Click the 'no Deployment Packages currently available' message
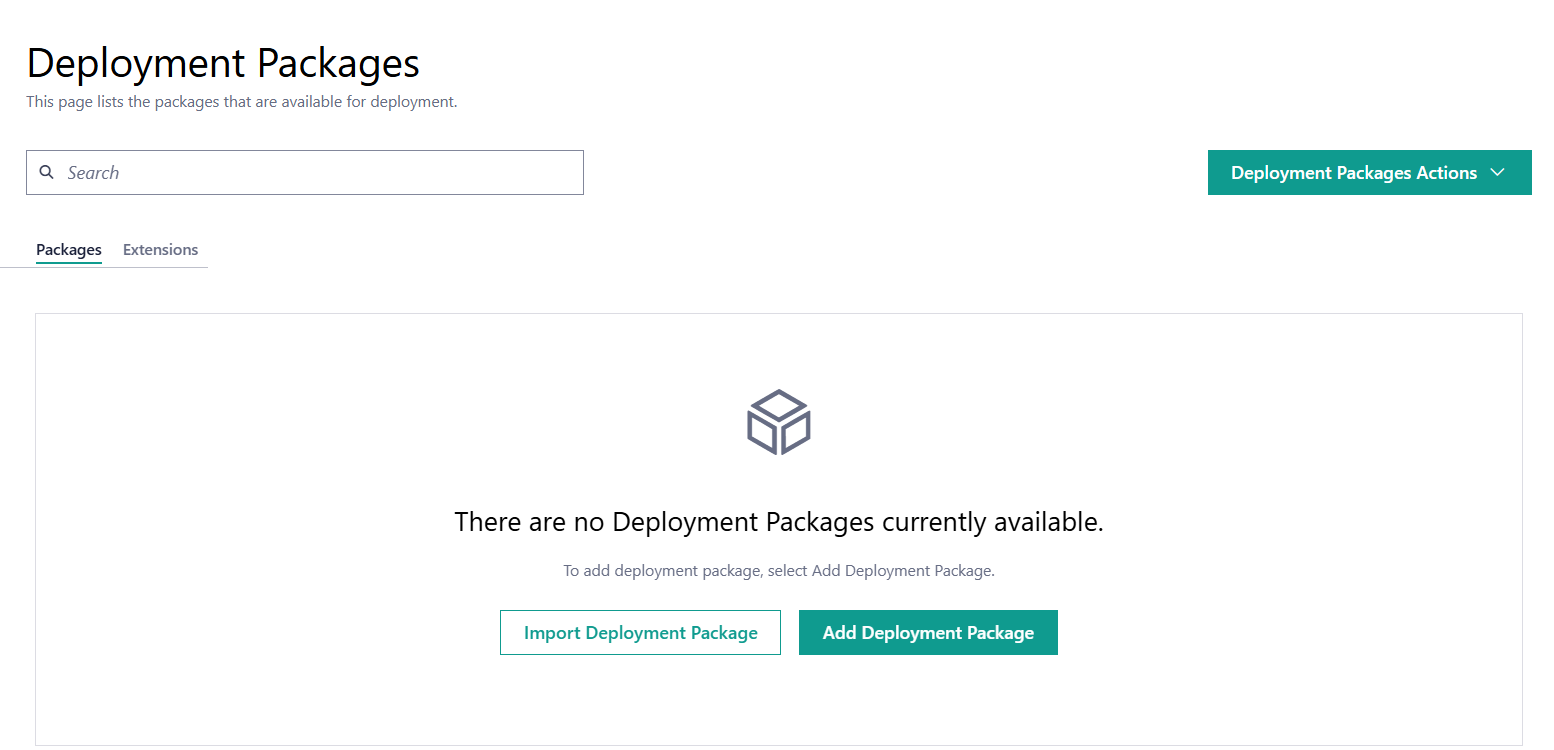This screenshot has height=750, width=1554. [x=778, y=522]
